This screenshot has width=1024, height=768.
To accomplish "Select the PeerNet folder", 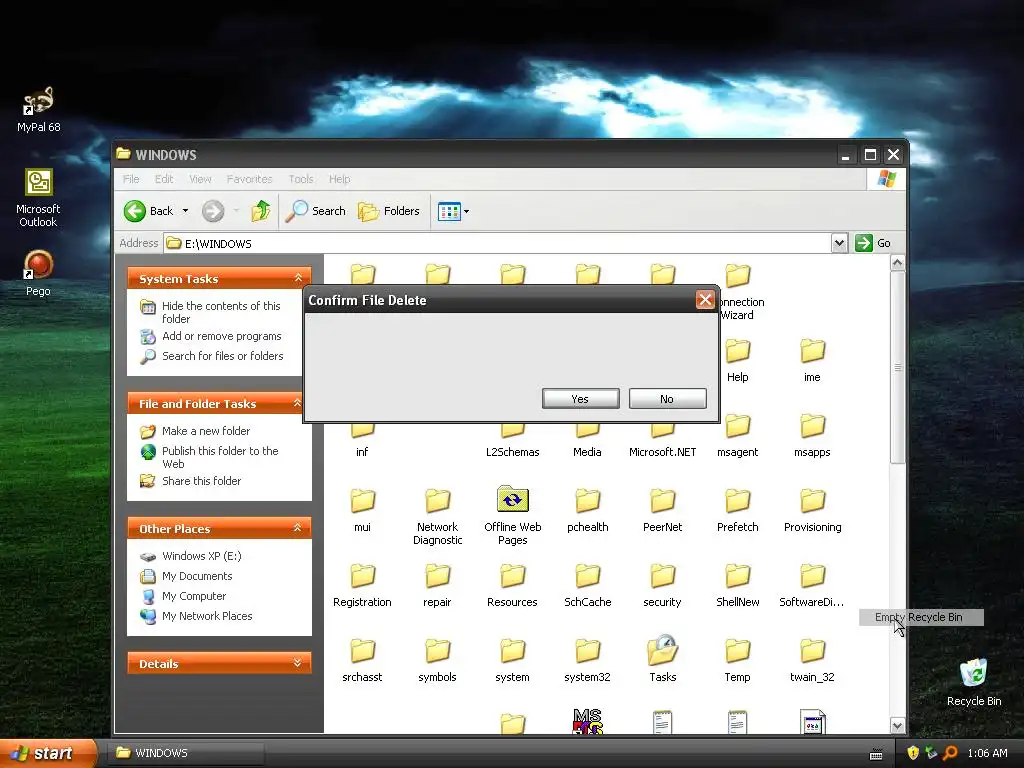I will [662, 510].
